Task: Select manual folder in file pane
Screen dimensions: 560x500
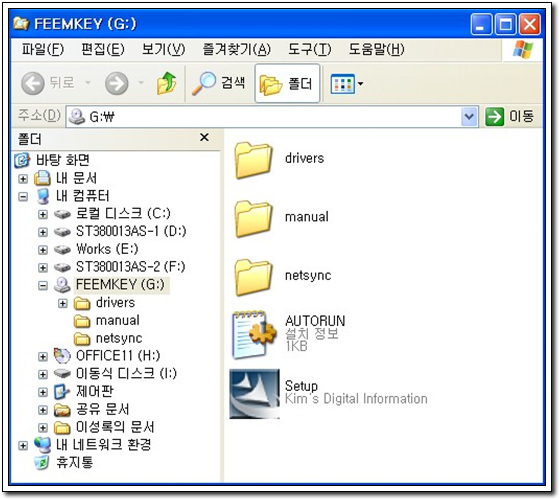Action: point(253,219)
